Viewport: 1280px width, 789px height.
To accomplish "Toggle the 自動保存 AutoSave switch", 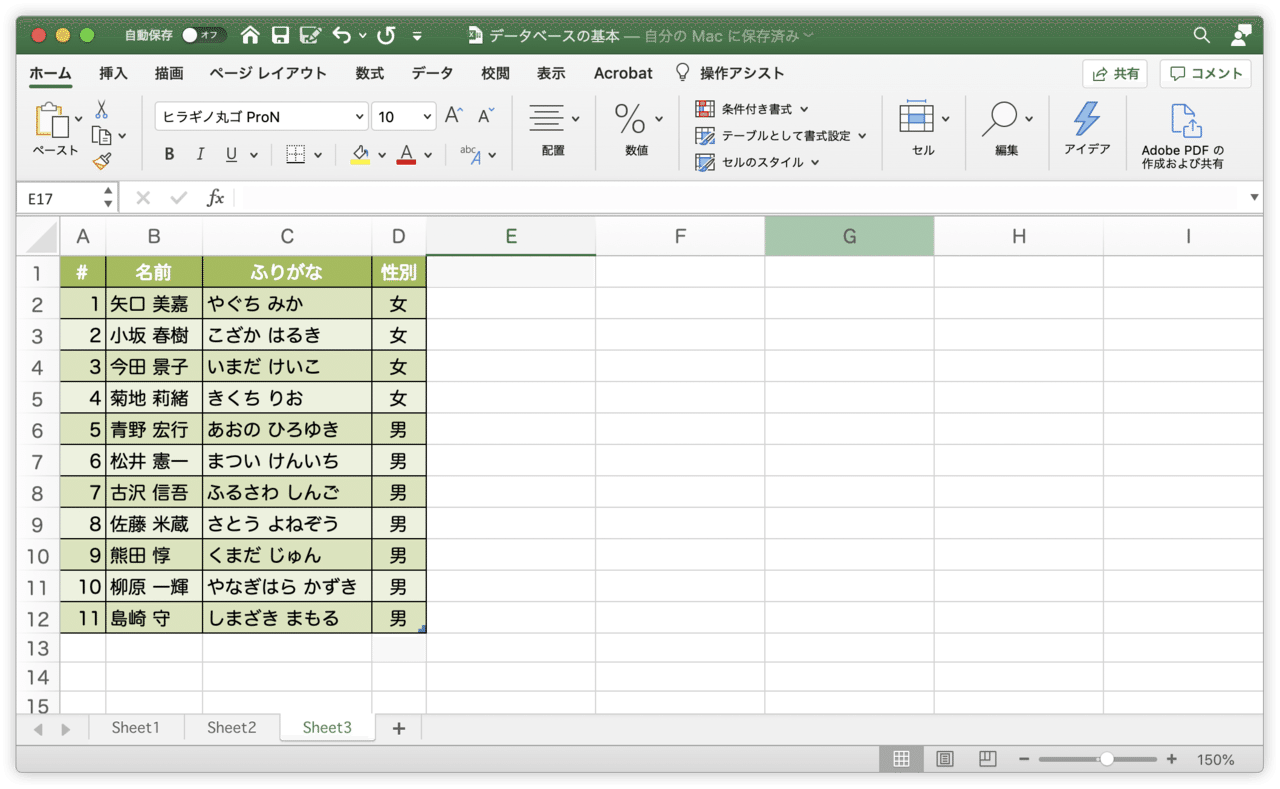I will click(x=203, y=33).
